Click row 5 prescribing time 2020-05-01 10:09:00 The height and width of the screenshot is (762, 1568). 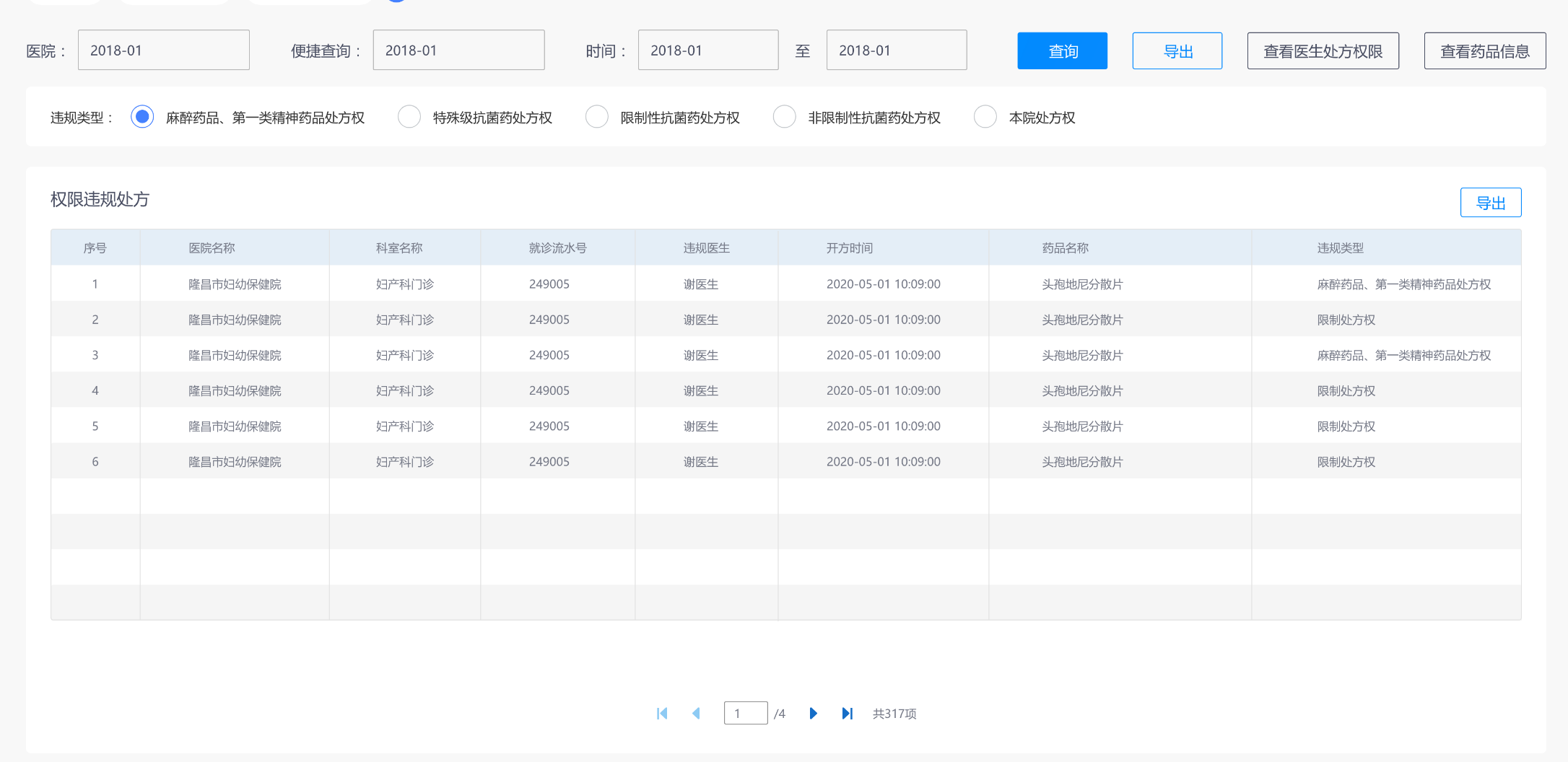(884, 426)
